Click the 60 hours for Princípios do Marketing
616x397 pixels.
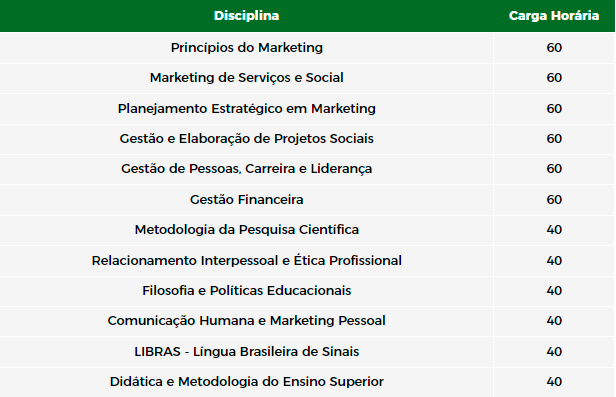coord(554,48)
